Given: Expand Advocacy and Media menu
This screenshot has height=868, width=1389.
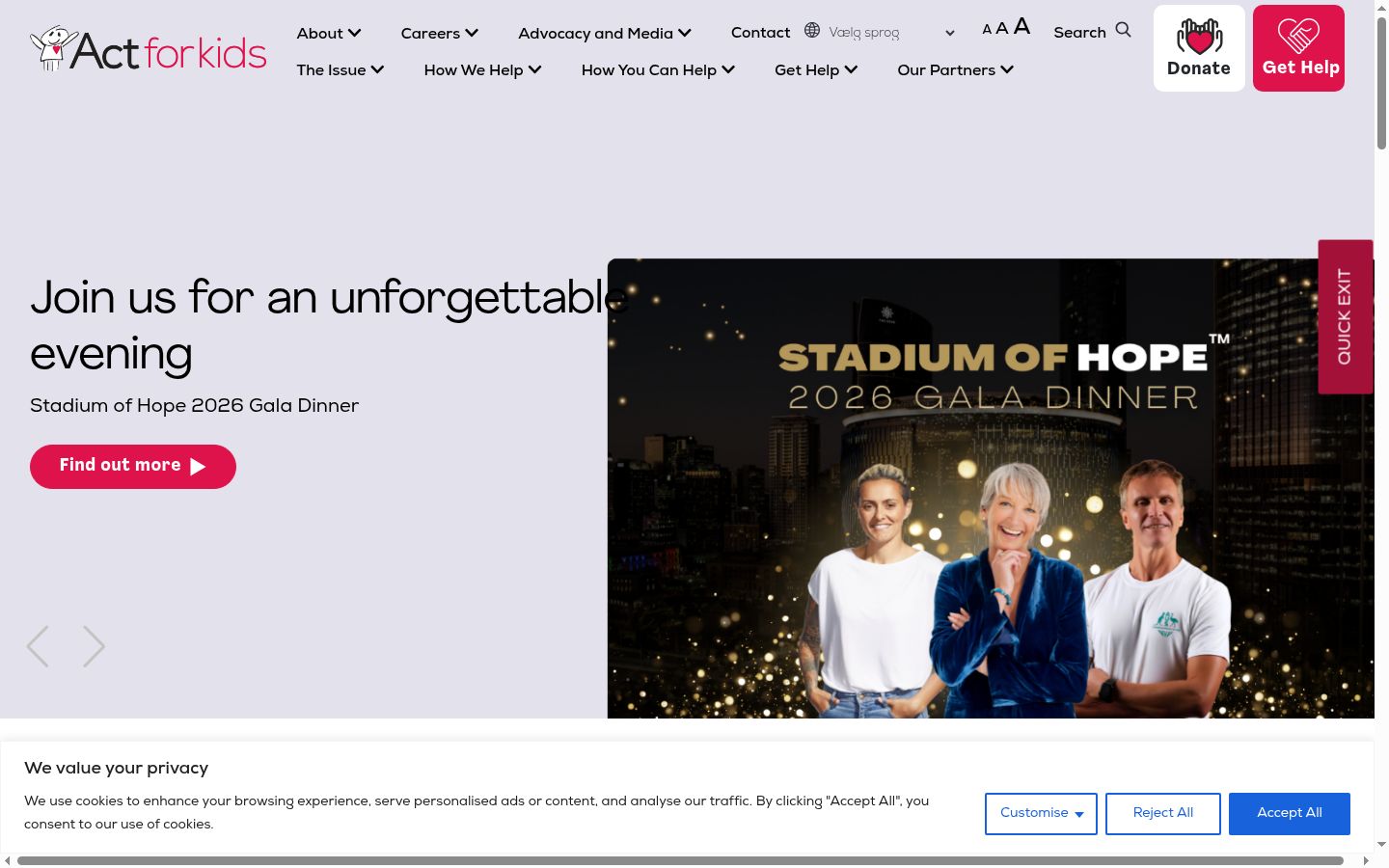Looking at the screenshot, I should pyautogui.click(x=605, y=33).
